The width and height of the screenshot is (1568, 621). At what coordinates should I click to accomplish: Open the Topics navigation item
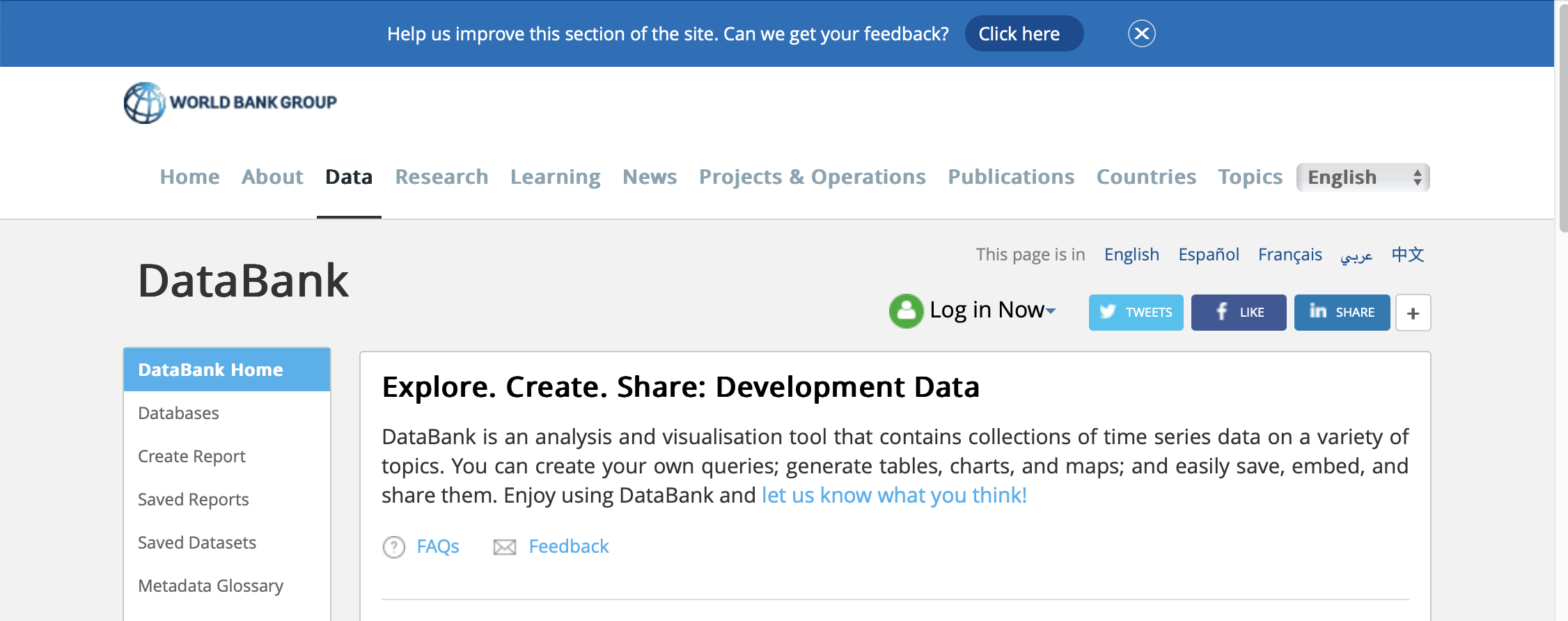(1250, 177)
